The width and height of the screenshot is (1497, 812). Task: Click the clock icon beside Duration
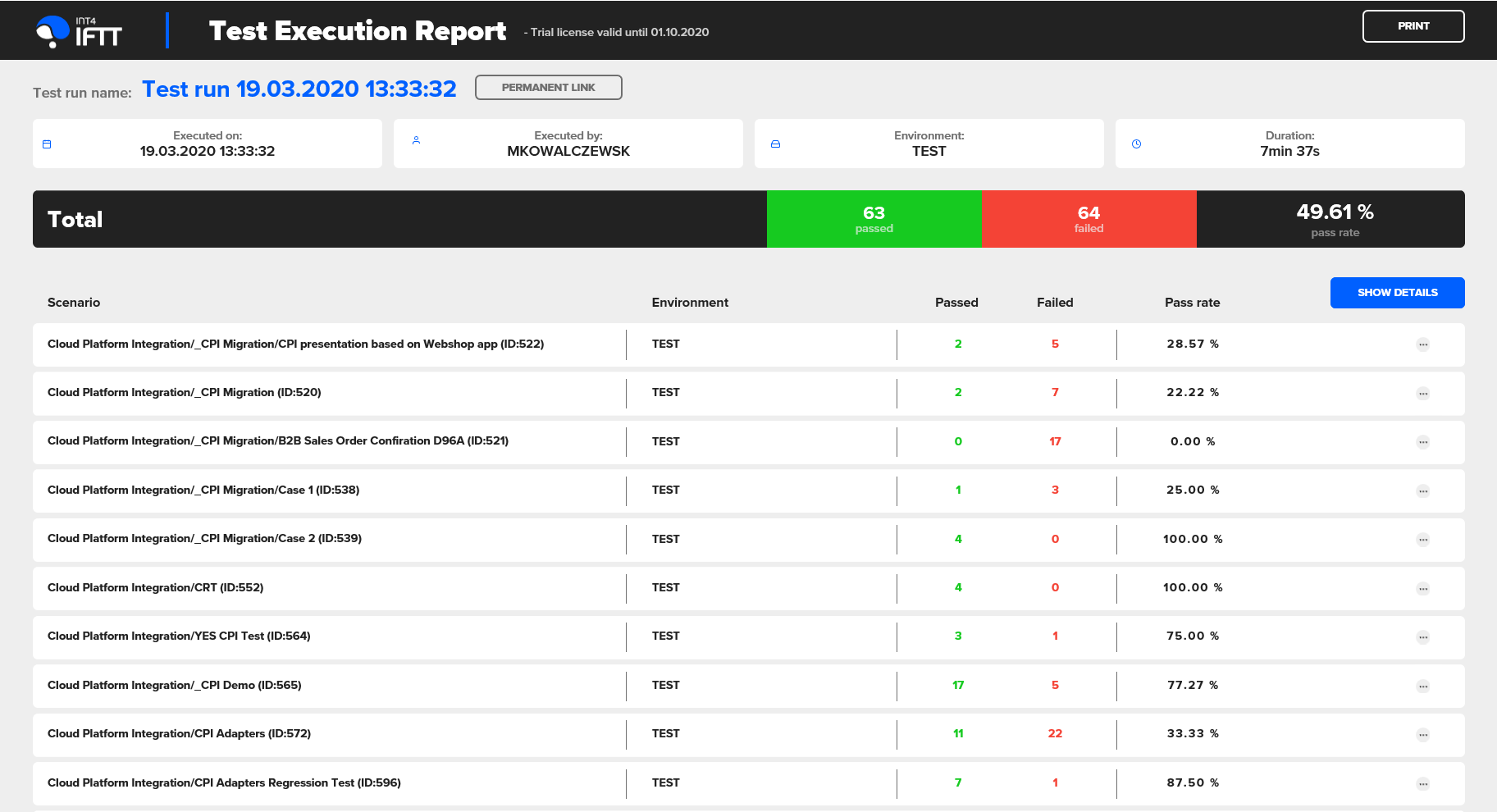pos(1136,144)
